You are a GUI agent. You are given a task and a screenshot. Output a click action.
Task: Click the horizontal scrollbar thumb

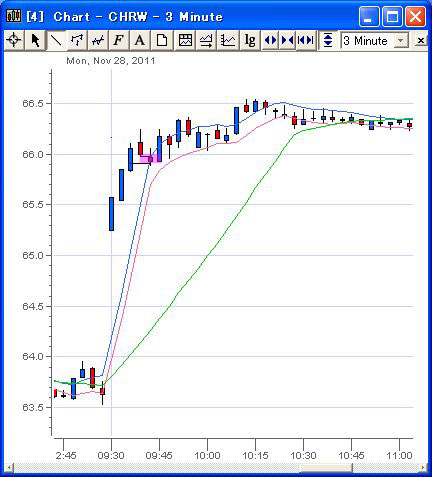tap(326, 468)
